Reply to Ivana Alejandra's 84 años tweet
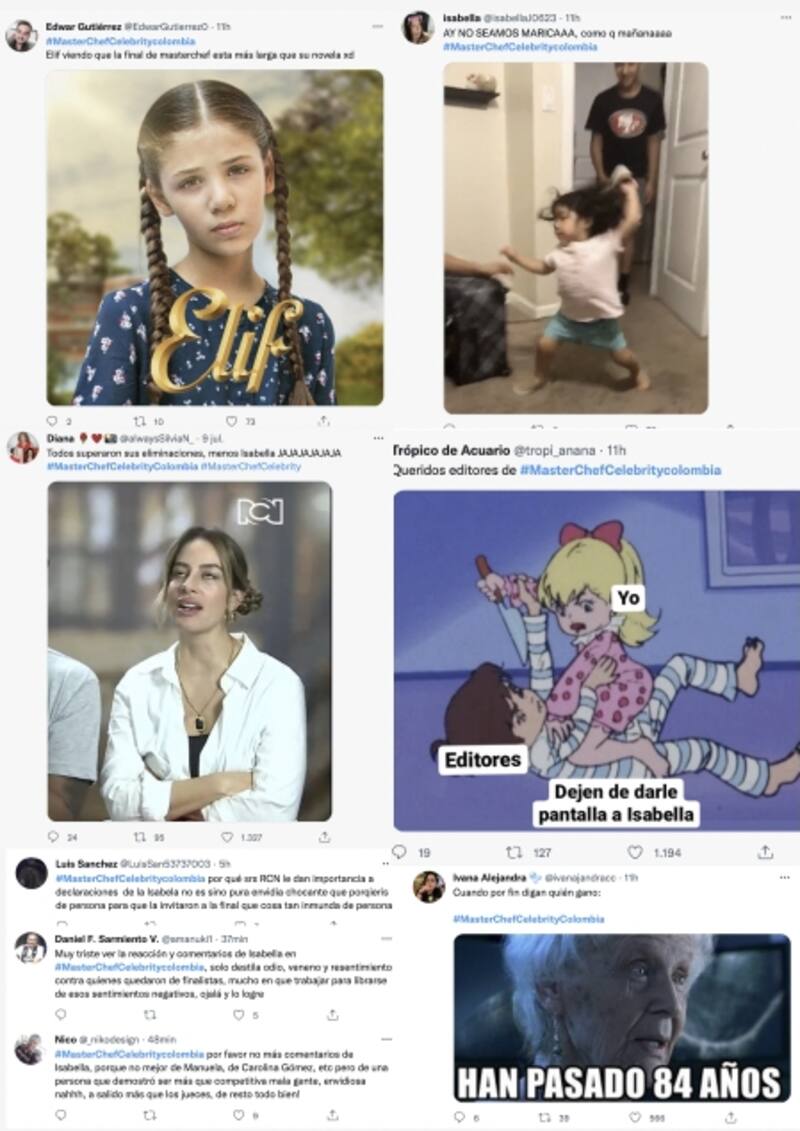800x1131 pixels. [x=459, y=1117]
